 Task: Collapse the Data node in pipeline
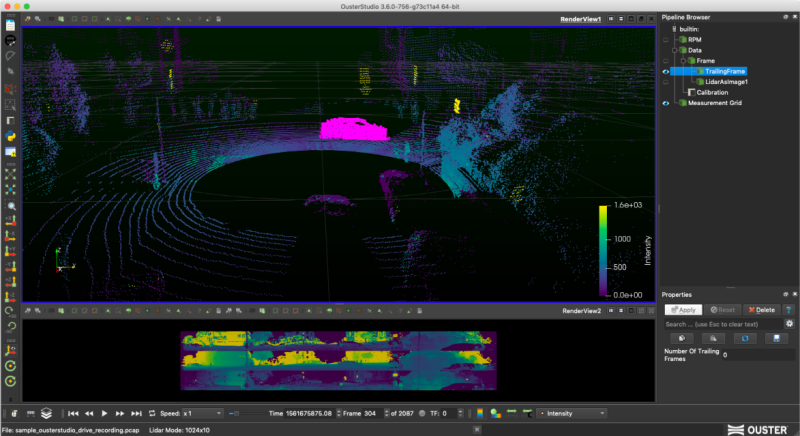pyautogui.click(x=674, y=50)
